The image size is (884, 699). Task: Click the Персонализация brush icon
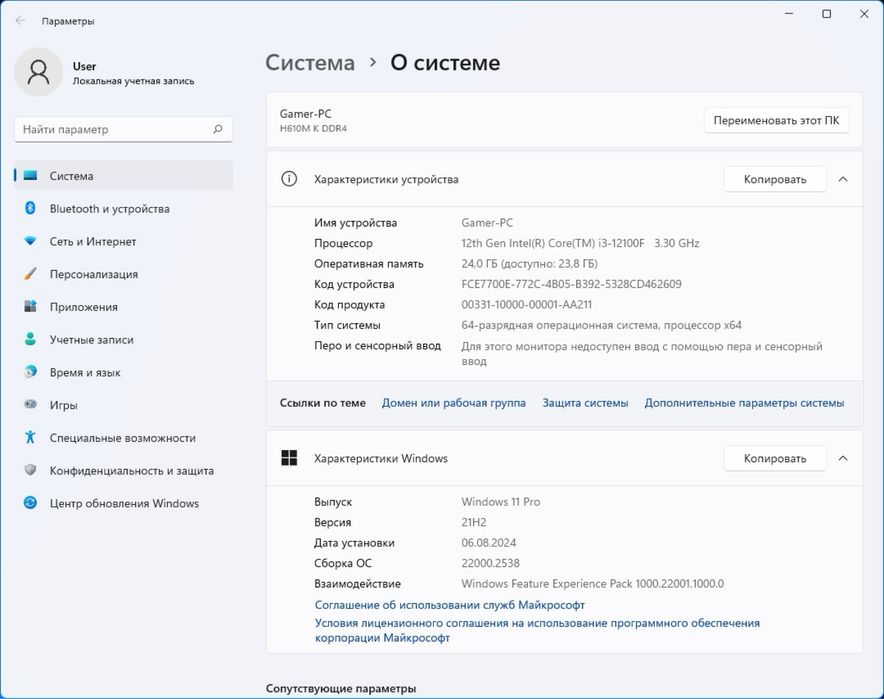[x=30, y=274]
